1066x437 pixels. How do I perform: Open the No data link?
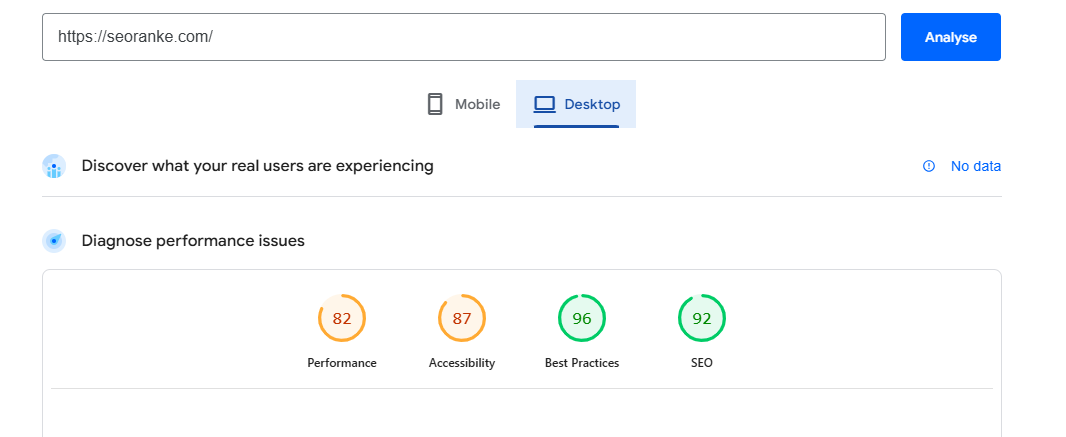point(975,166)
